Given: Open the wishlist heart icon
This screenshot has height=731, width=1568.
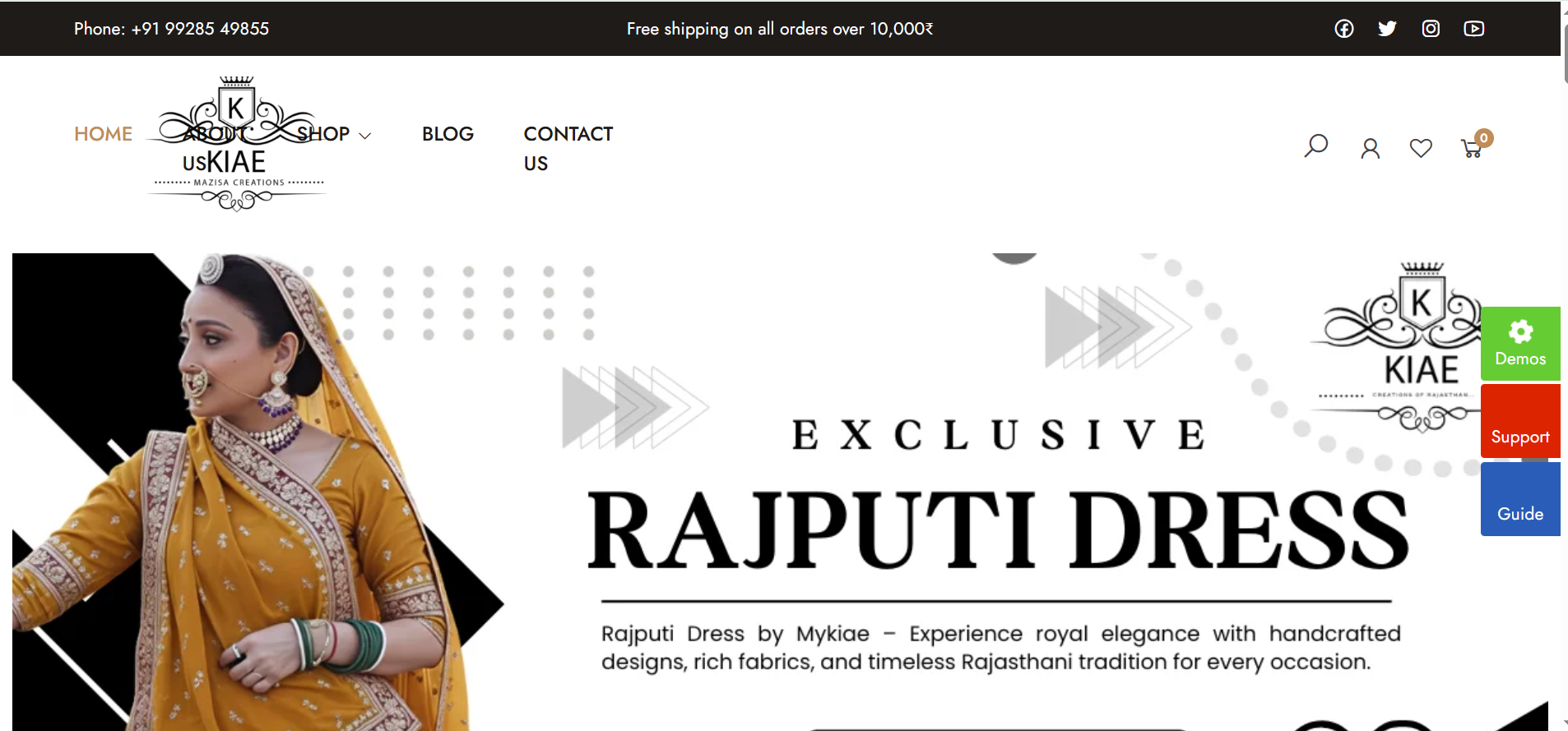Looking at the screenshot, I should [1421, 148].
